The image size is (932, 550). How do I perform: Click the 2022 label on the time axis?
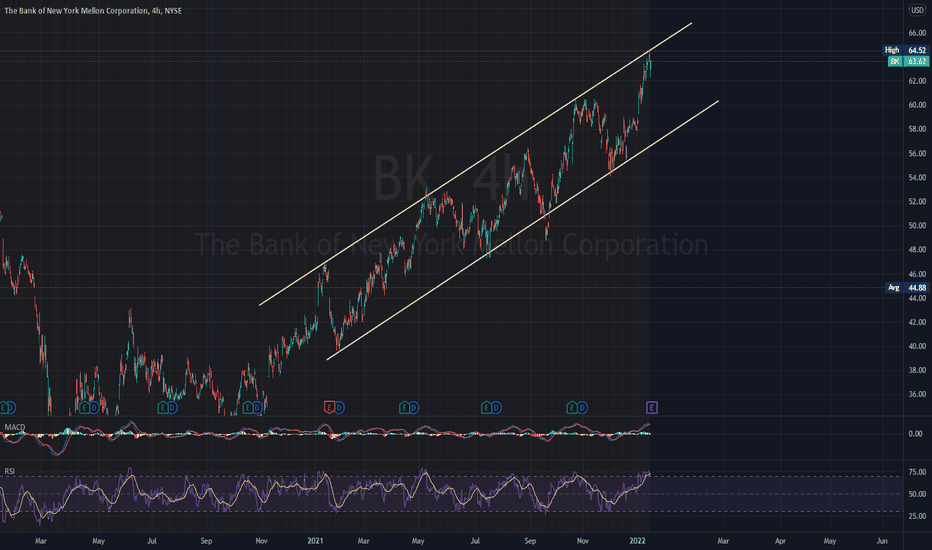[637, 541]
